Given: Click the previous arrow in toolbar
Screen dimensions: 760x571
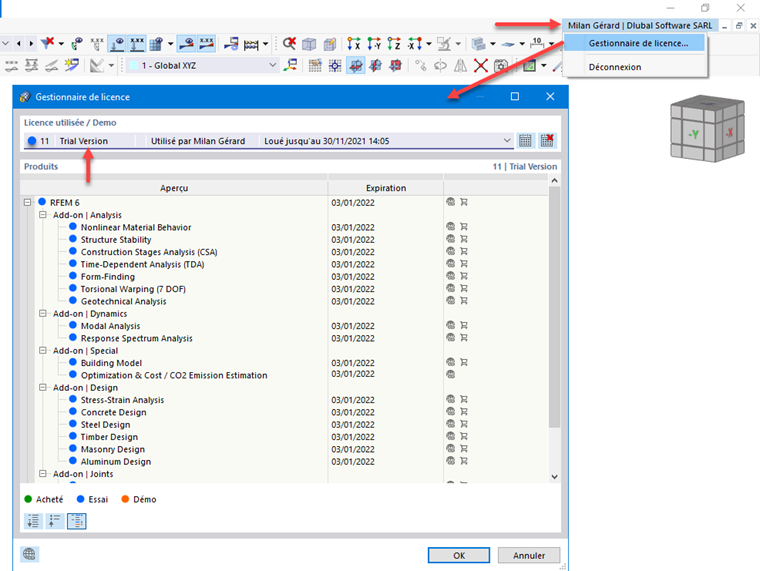Looking at the screenshot, I should 18,44.
